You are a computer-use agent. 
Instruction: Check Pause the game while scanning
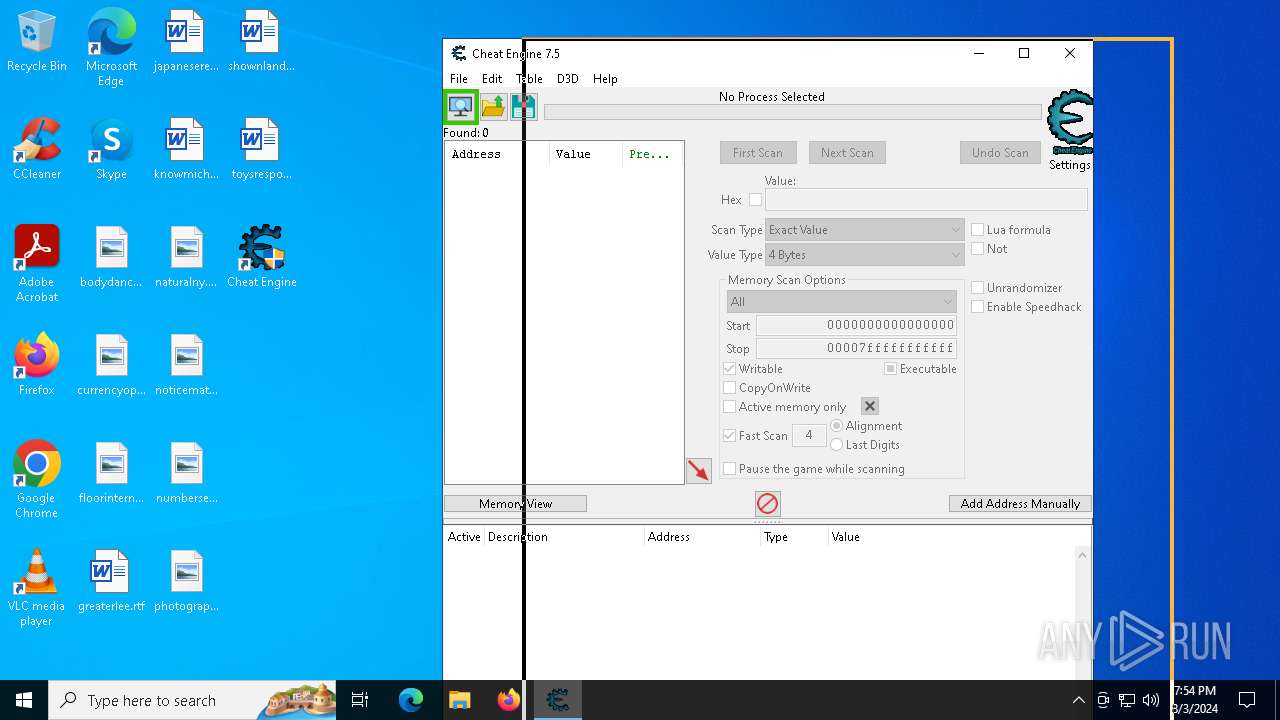tap(730, 468)
